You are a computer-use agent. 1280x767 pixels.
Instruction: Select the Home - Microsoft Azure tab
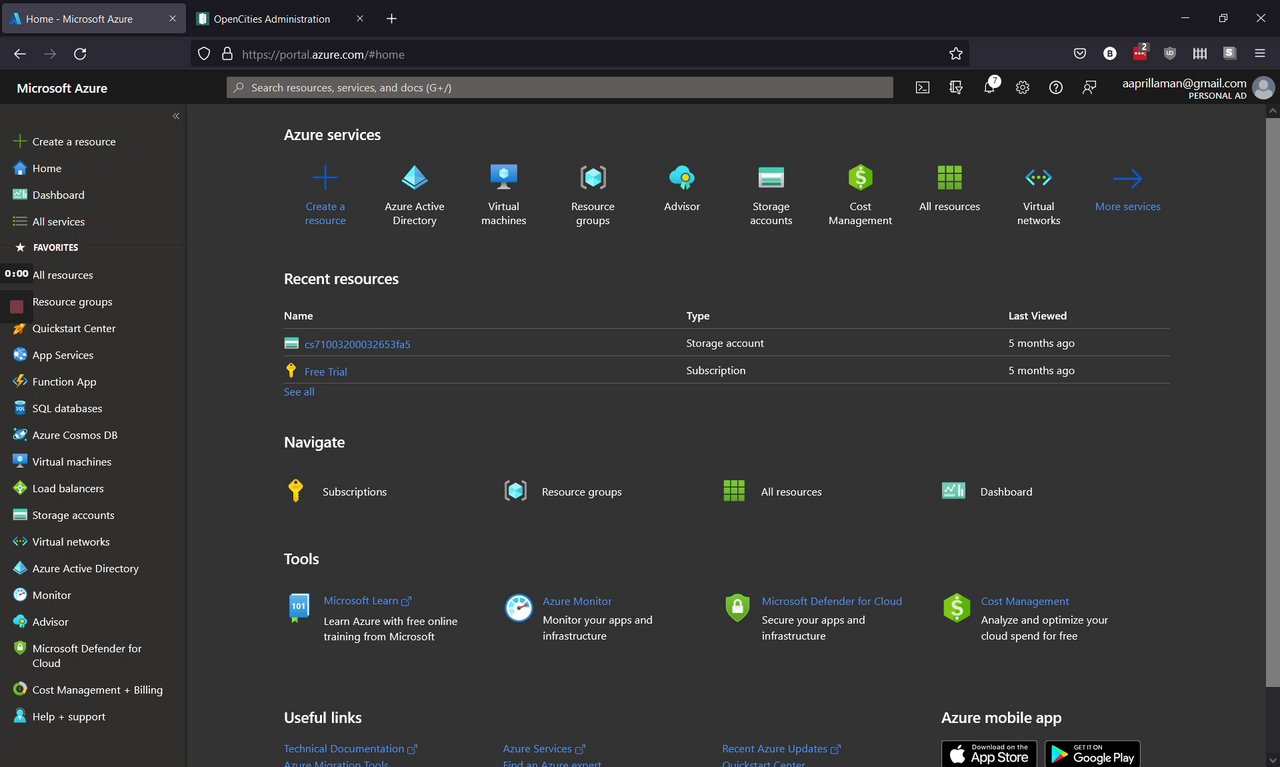coord(93,18)
